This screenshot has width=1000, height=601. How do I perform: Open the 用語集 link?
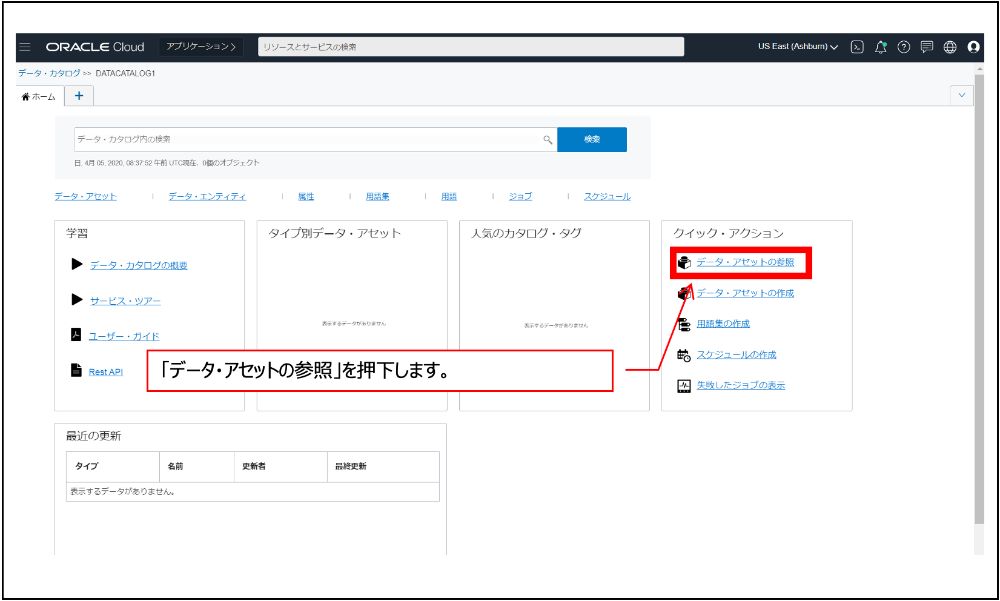coord(378,197)
